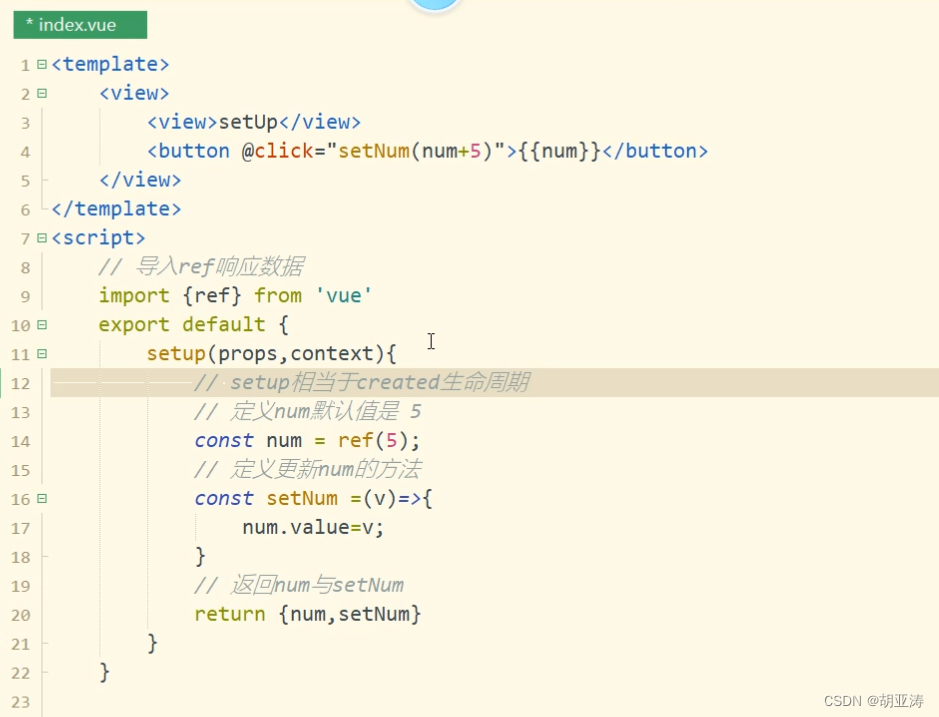Viewport: 939px width, 717px height.
Task: Click the opening <template> tag on line 1
Action: [x=110, y=64]
